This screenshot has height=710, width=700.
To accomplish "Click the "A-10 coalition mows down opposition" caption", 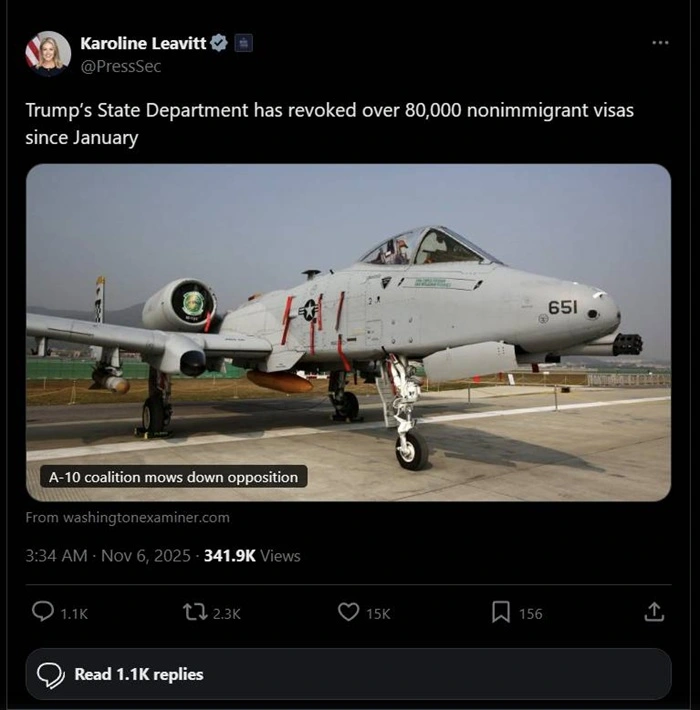I will coord(174,477).
